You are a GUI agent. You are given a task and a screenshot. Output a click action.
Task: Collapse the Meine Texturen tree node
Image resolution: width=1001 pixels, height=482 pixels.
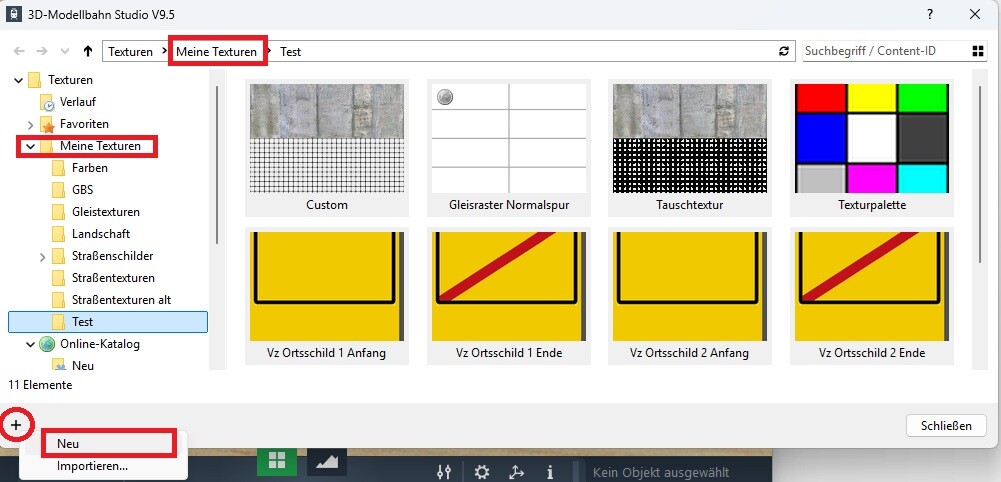click(x=29, y=146)
